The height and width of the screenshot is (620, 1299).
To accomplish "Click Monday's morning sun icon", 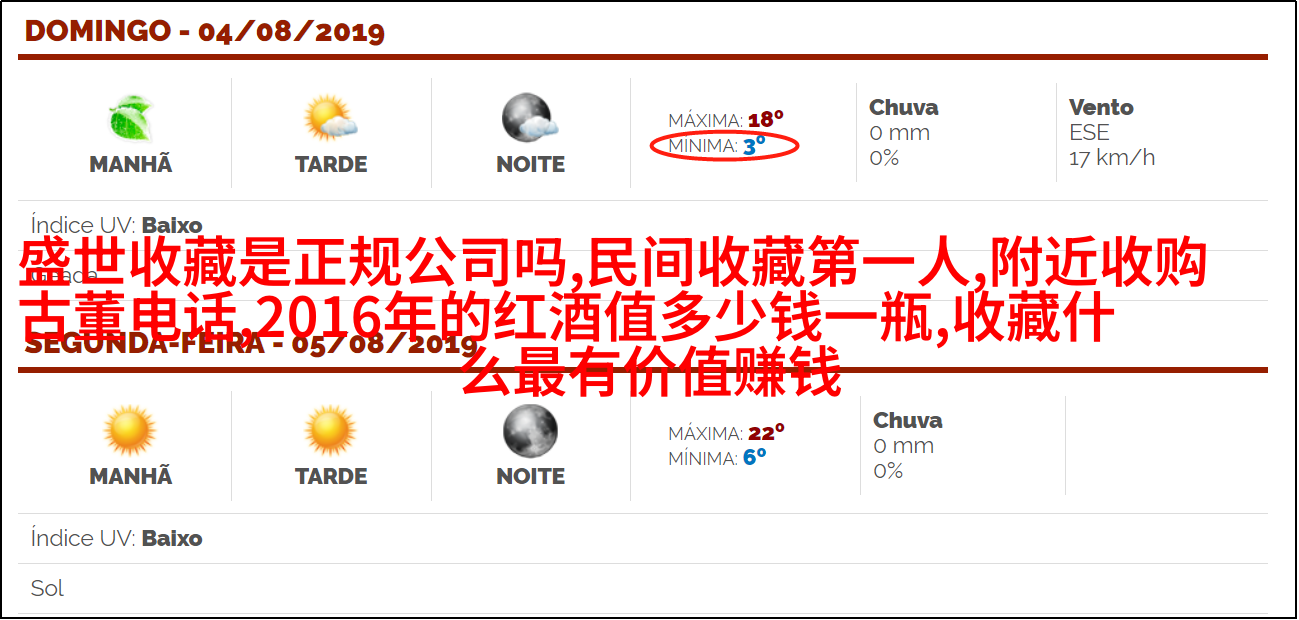I will [x=131, y=431].
